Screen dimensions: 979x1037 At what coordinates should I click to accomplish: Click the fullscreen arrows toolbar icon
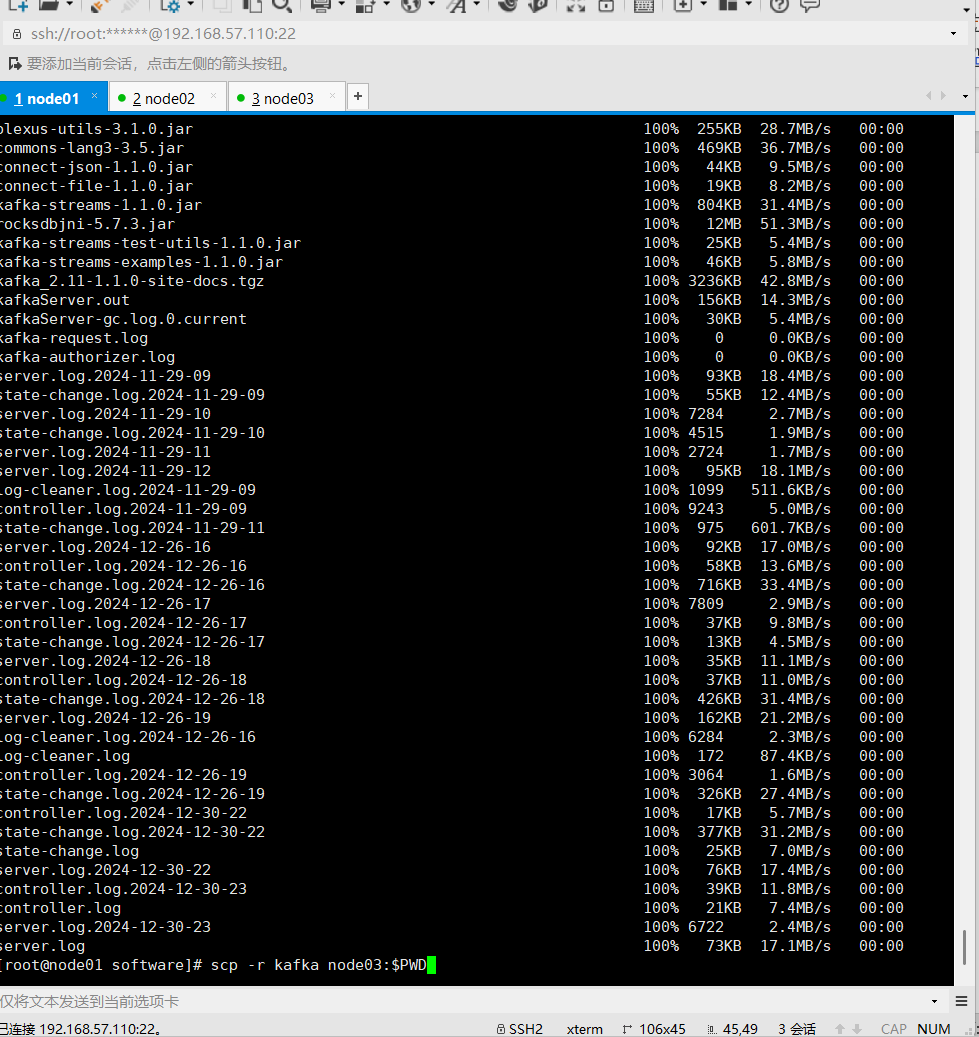point(576,5)
